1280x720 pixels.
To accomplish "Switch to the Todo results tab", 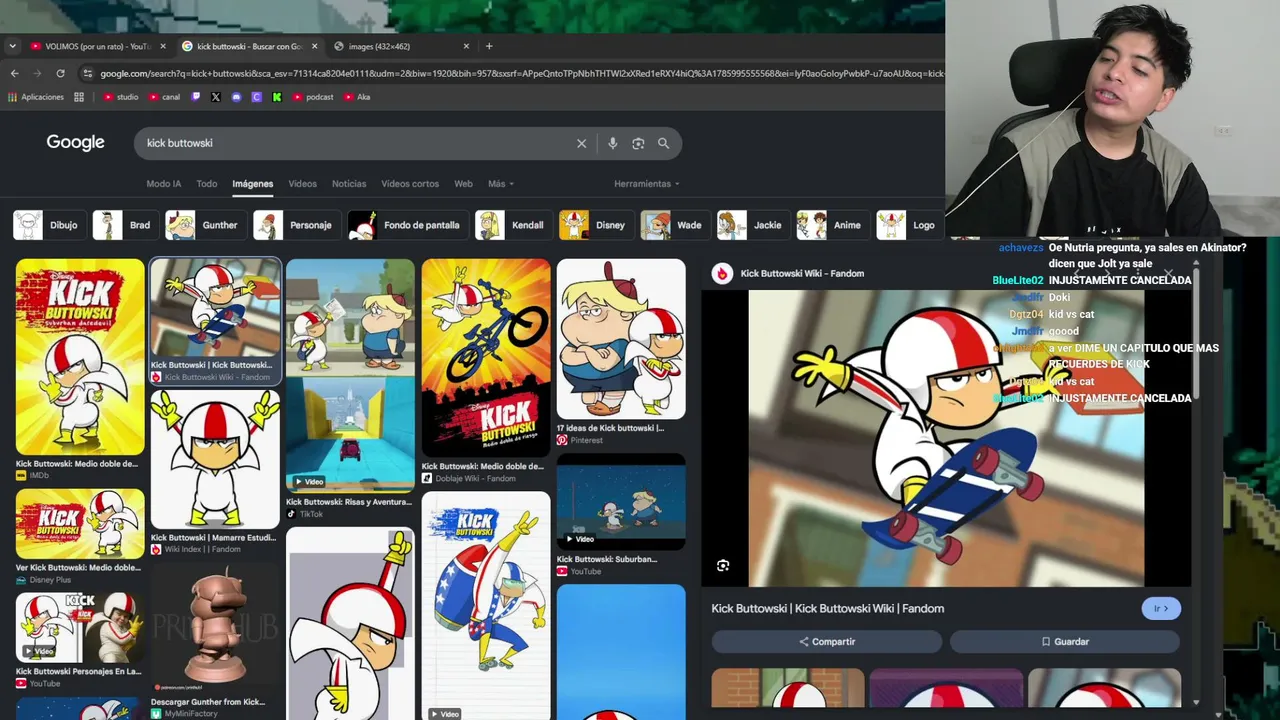I will 207,184.
